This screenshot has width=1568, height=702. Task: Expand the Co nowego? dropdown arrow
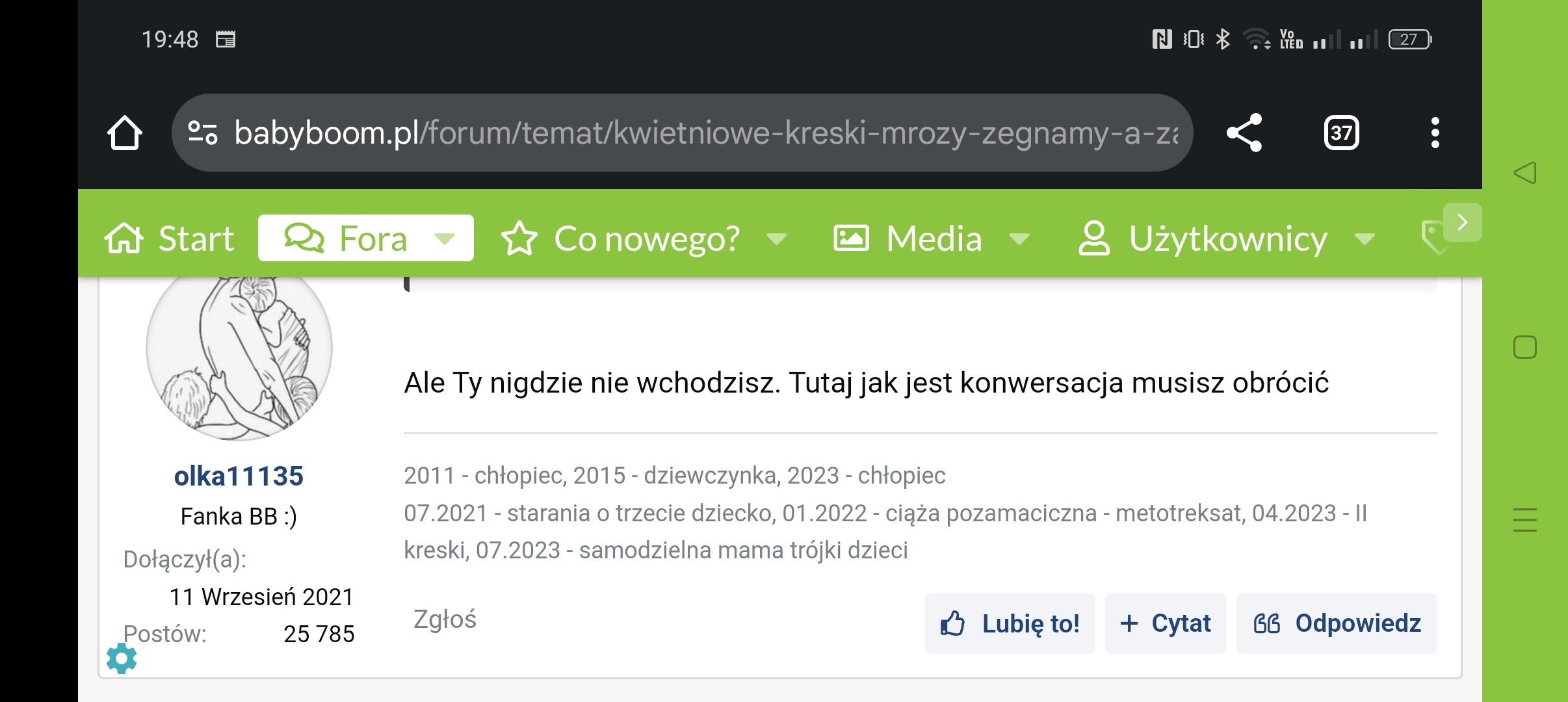pyautogui.click(x=777, y=239)
